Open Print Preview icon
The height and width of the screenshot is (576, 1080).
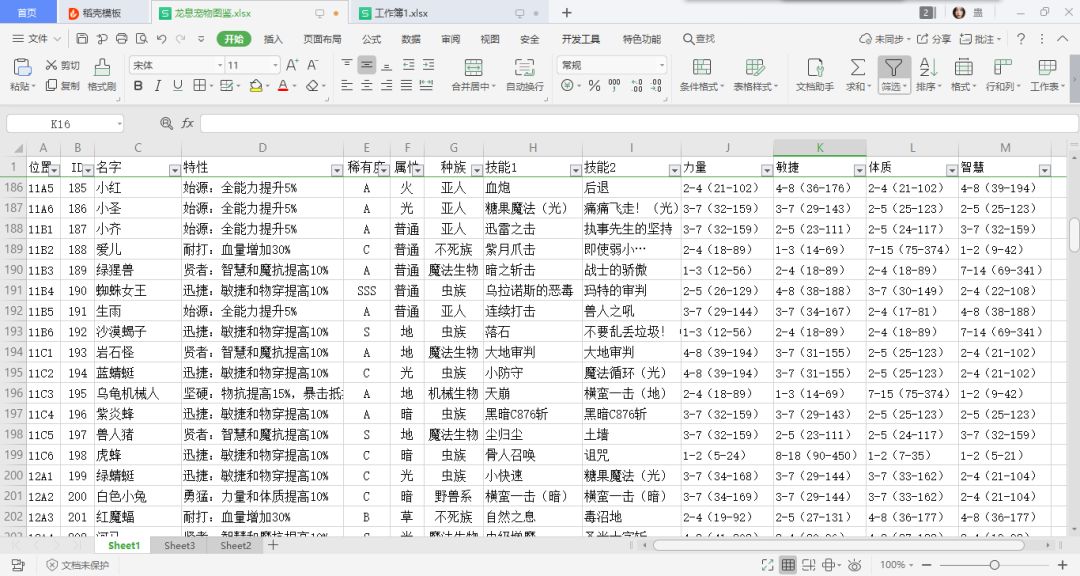[142, 39]
